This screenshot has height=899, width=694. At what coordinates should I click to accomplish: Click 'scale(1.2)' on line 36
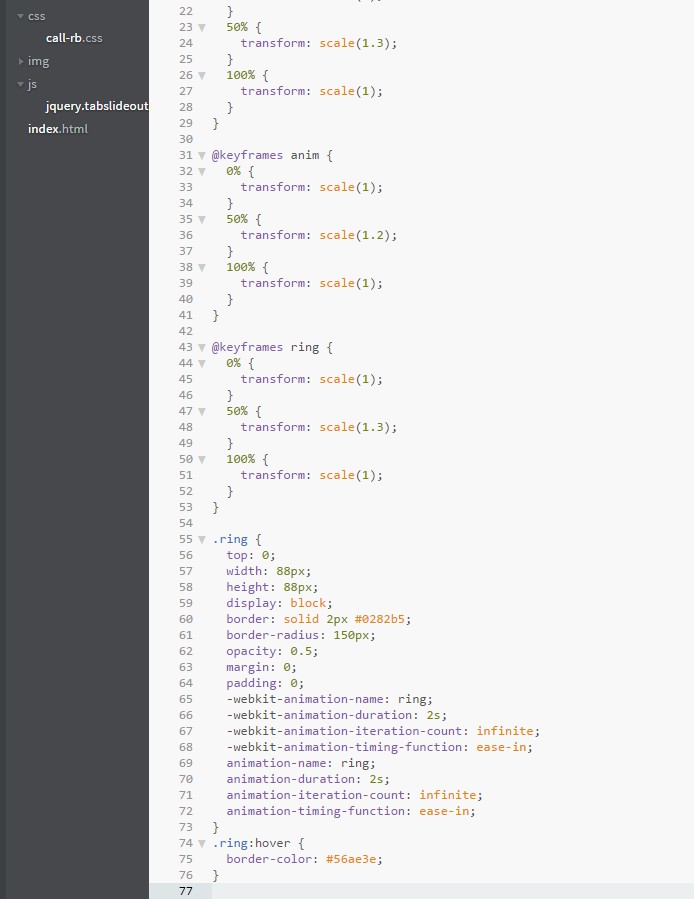tap(354, 235)
